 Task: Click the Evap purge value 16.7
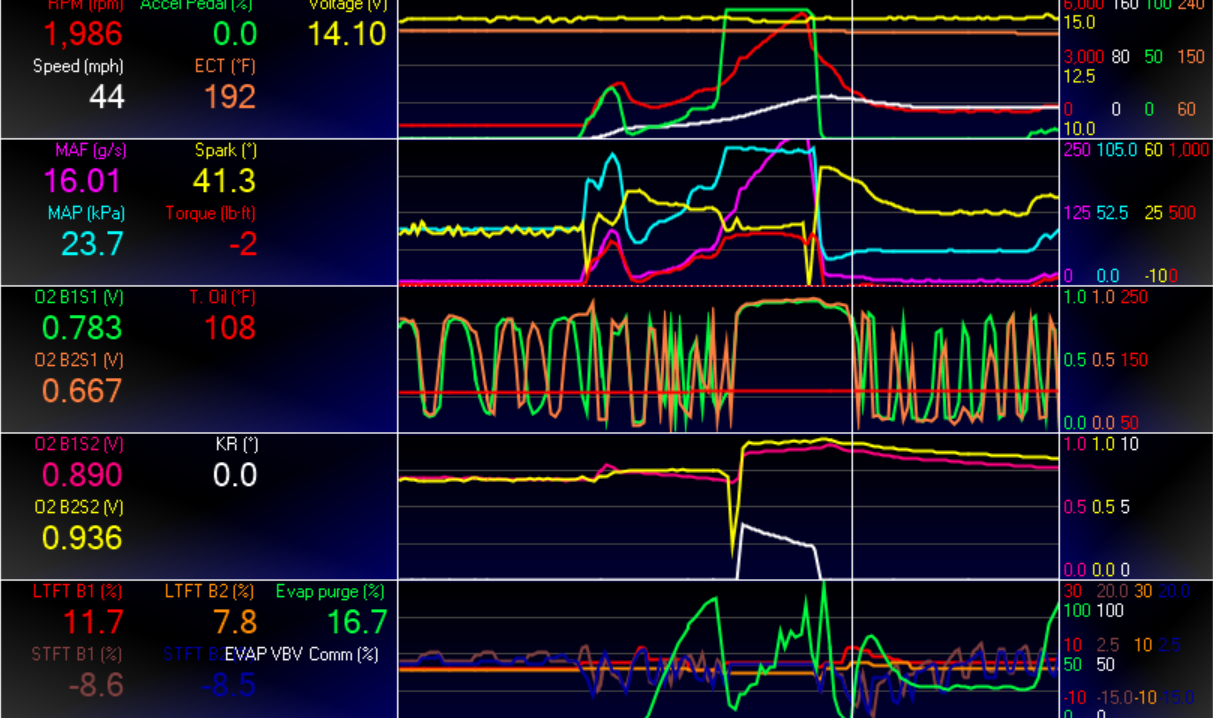[356, 621]
